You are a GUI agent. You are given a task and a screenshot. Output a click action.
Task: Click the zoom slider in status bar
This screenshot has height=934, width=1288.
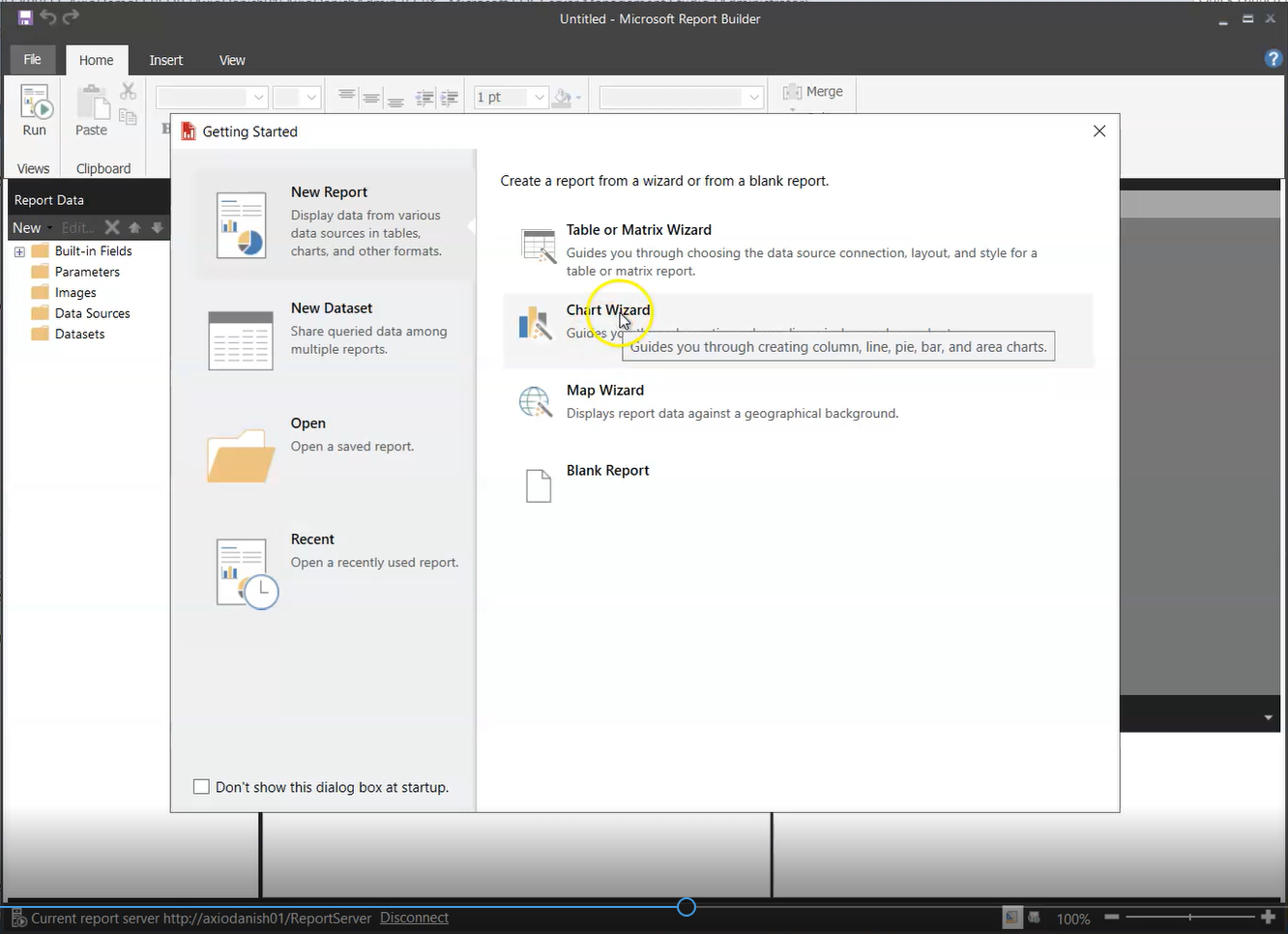coord(1189,917)
